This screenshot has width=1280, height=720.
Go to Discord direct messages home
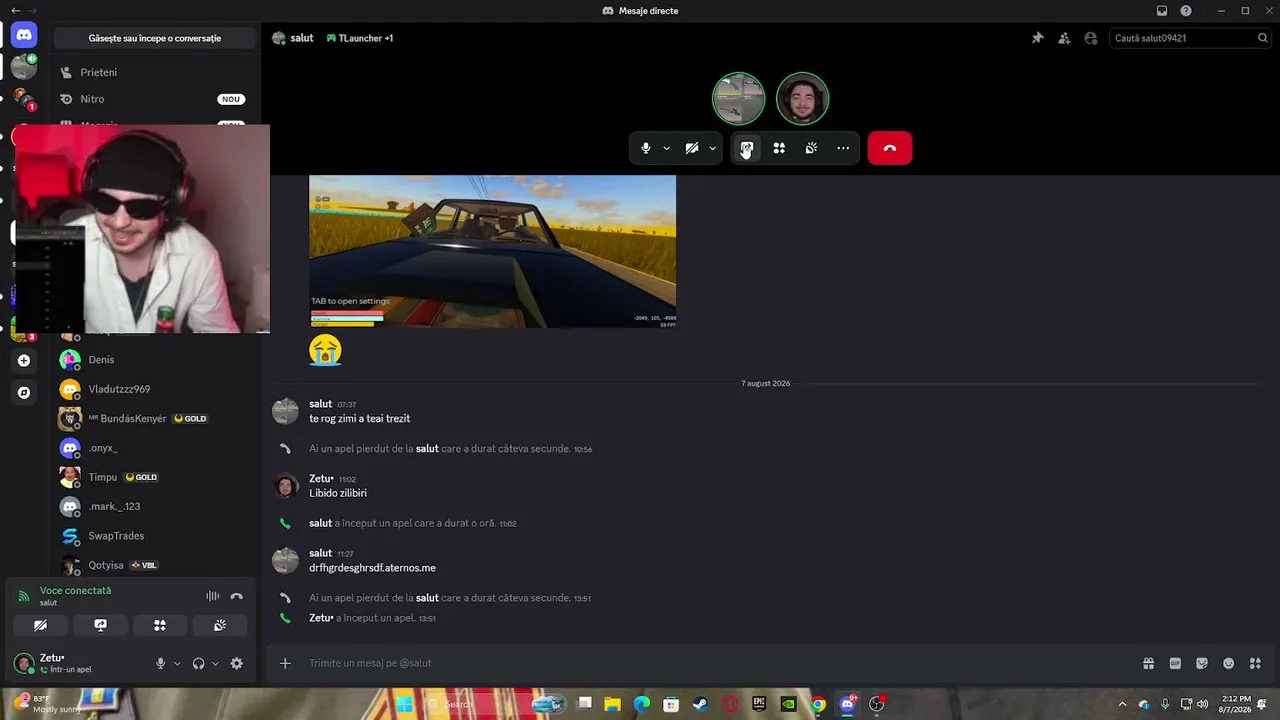click(x=24, y=35)
